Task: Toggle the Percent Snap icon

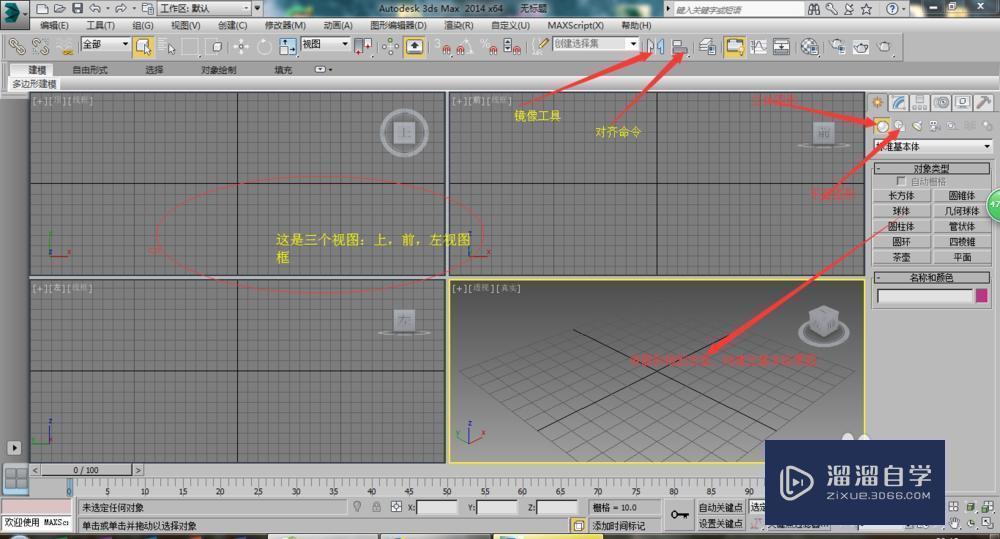Action: (489, 47)
